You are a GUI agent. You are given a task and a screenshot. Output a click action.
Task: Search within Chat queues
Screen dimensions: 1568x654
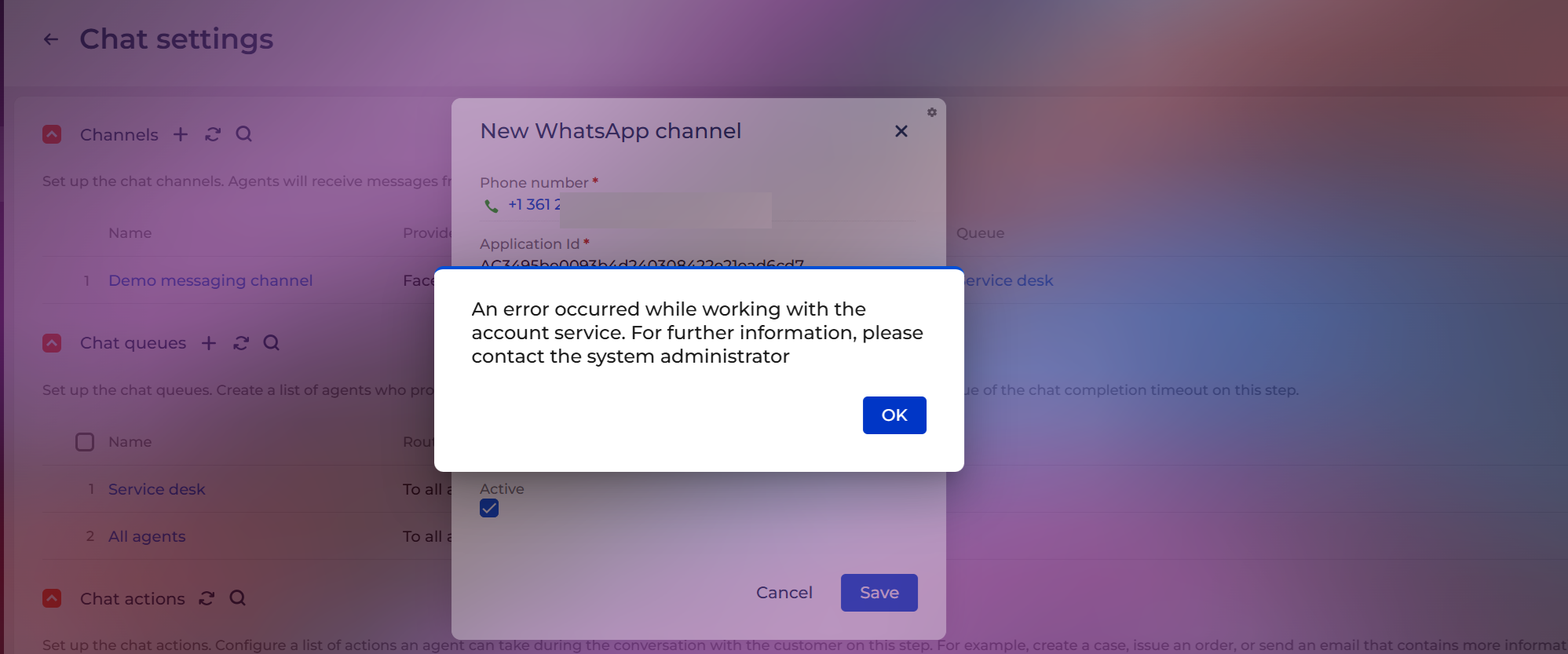(x=272, y=343)
